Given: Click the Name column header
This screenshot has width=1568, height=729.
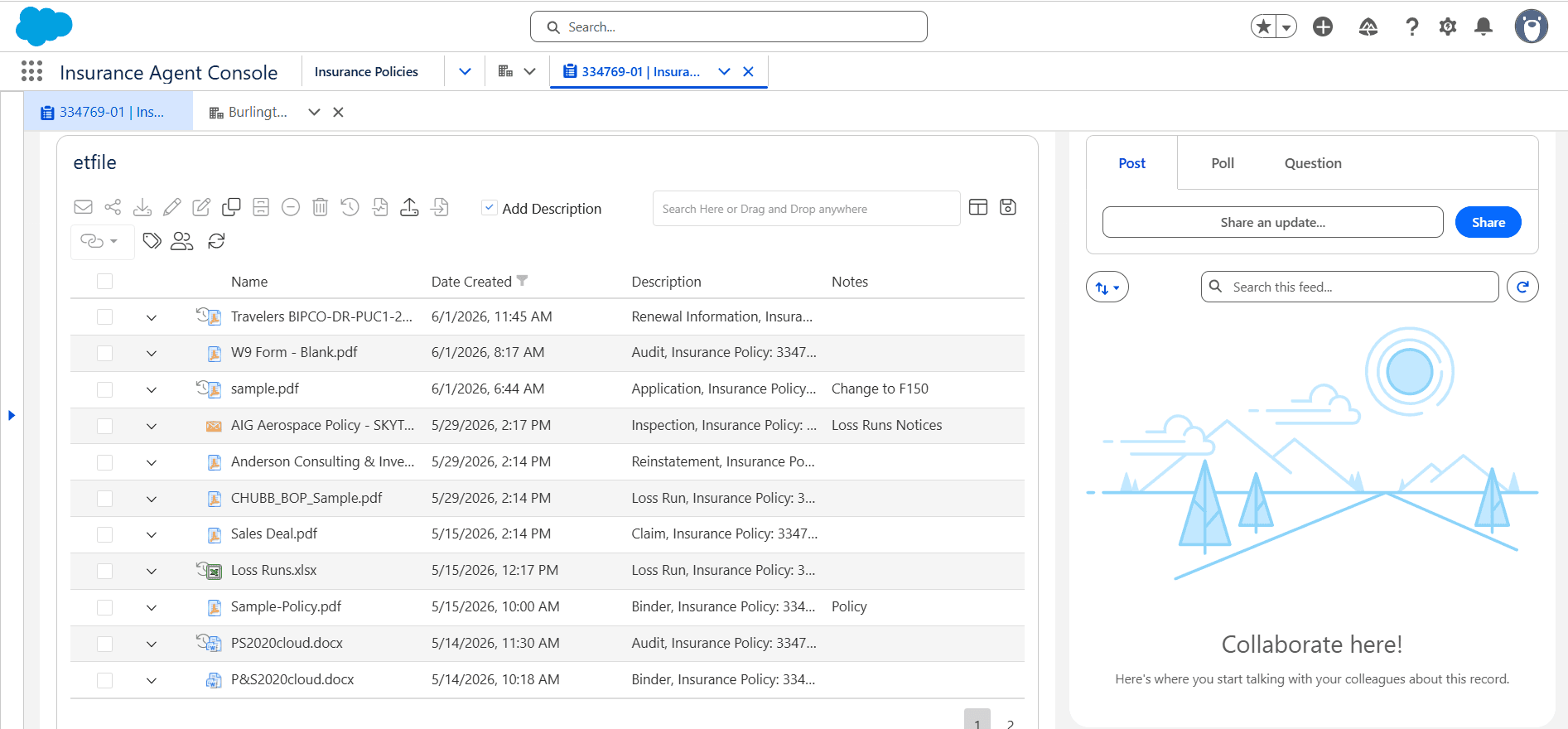Looking at the screenshot, I should pyautogui.click(x=249, y=282).
